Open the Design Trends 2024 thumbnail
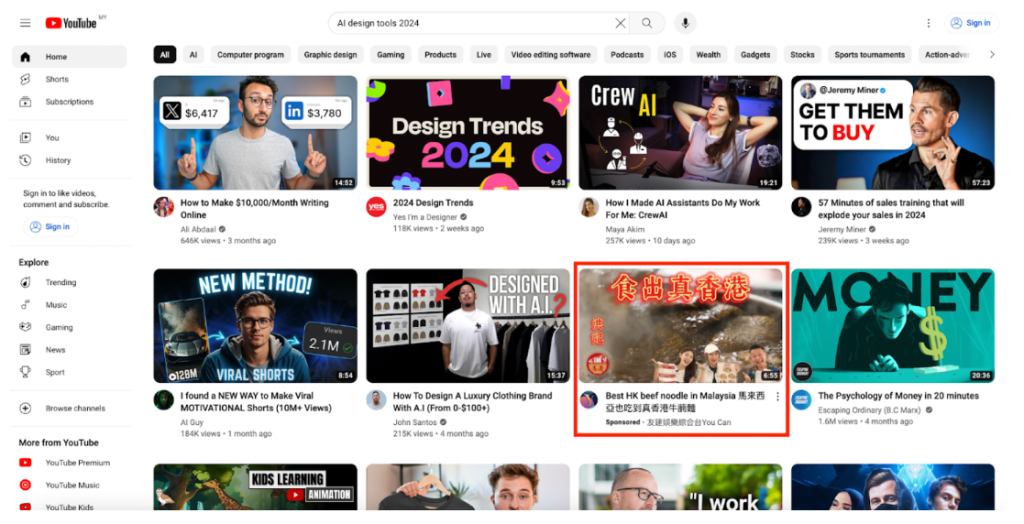Screen dimensions: 1024x524 coord(468,133)
